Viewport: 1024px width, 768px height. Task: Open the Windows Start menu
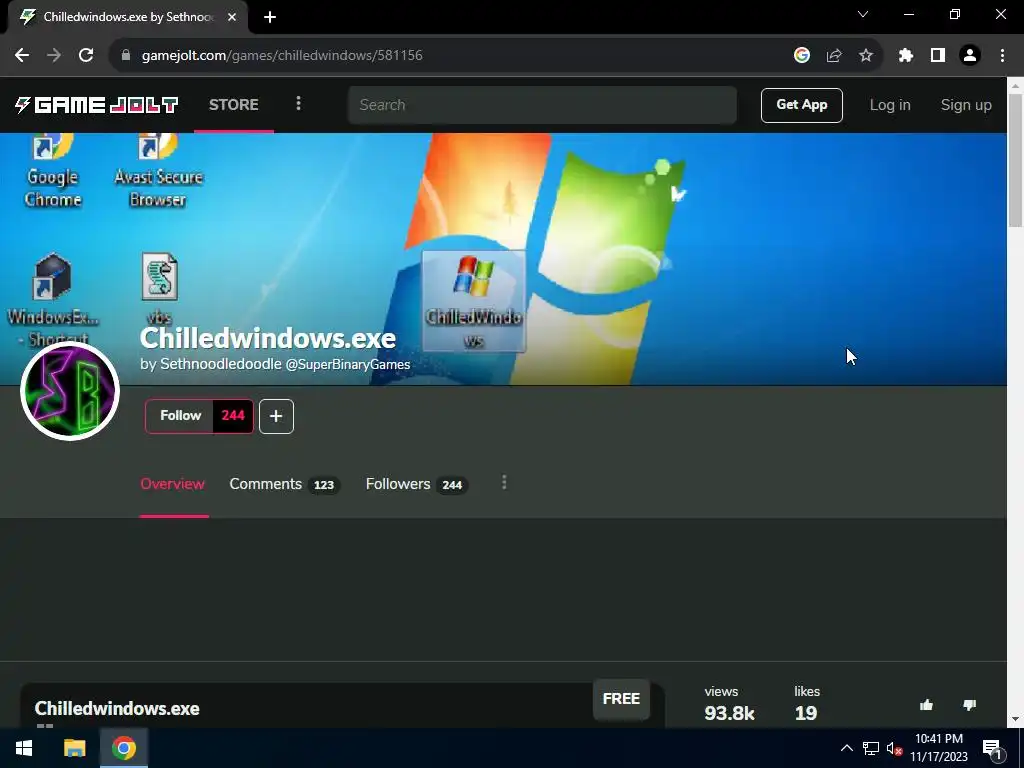tap(25, 748)
